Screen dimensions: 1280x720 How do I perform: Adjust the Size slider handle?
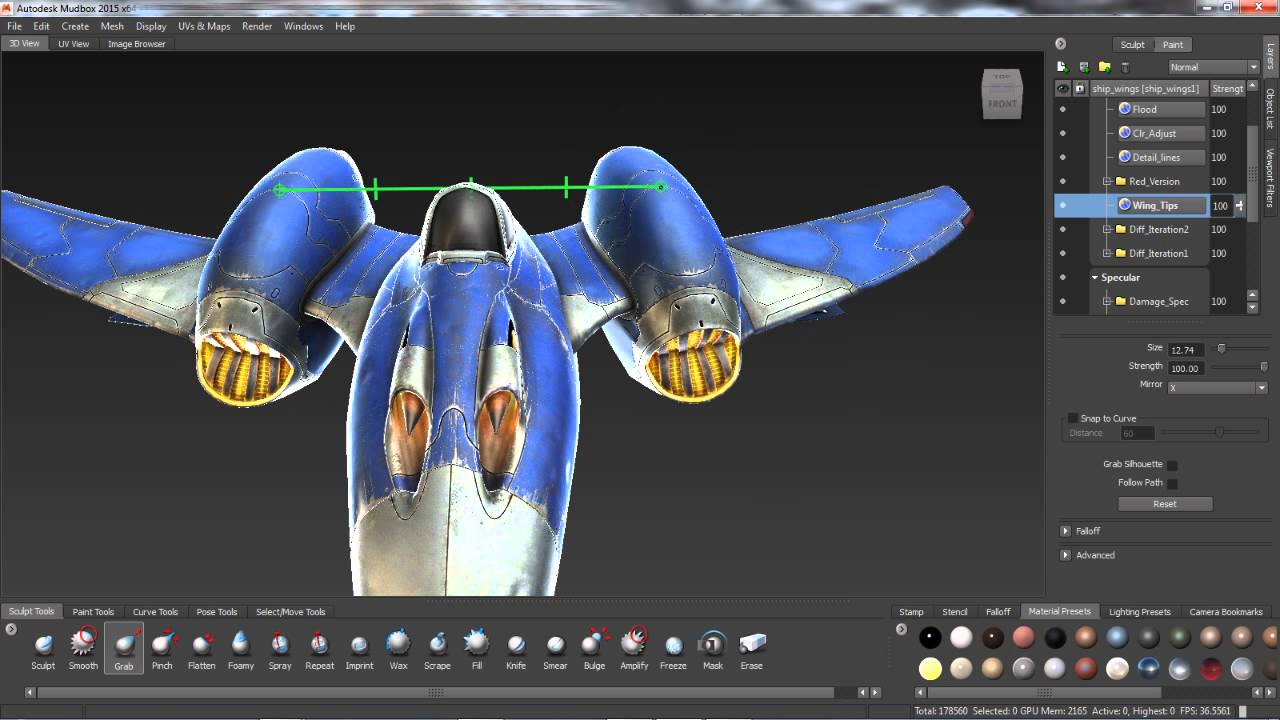(1221, 348)
